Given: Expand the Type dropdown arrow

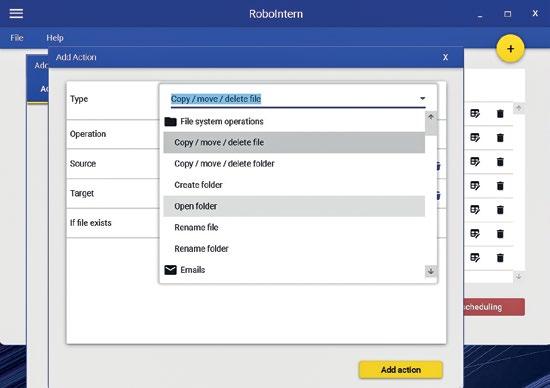Looking at the screenshot, I should [x=423, y=99].
